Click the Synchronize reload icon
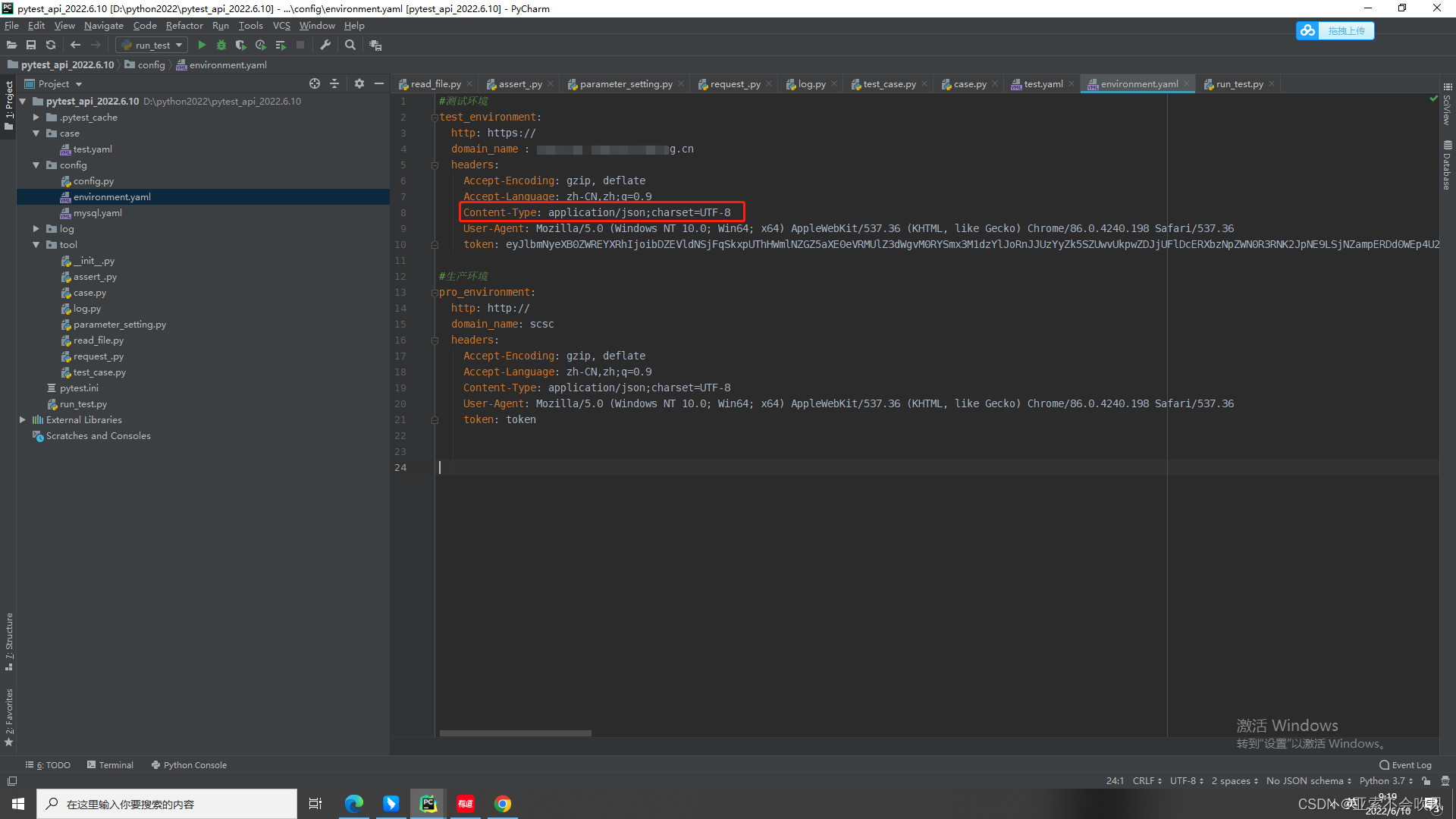Image resolution: width=1456 pixels, height=819 pixels. tap(51, 45)
